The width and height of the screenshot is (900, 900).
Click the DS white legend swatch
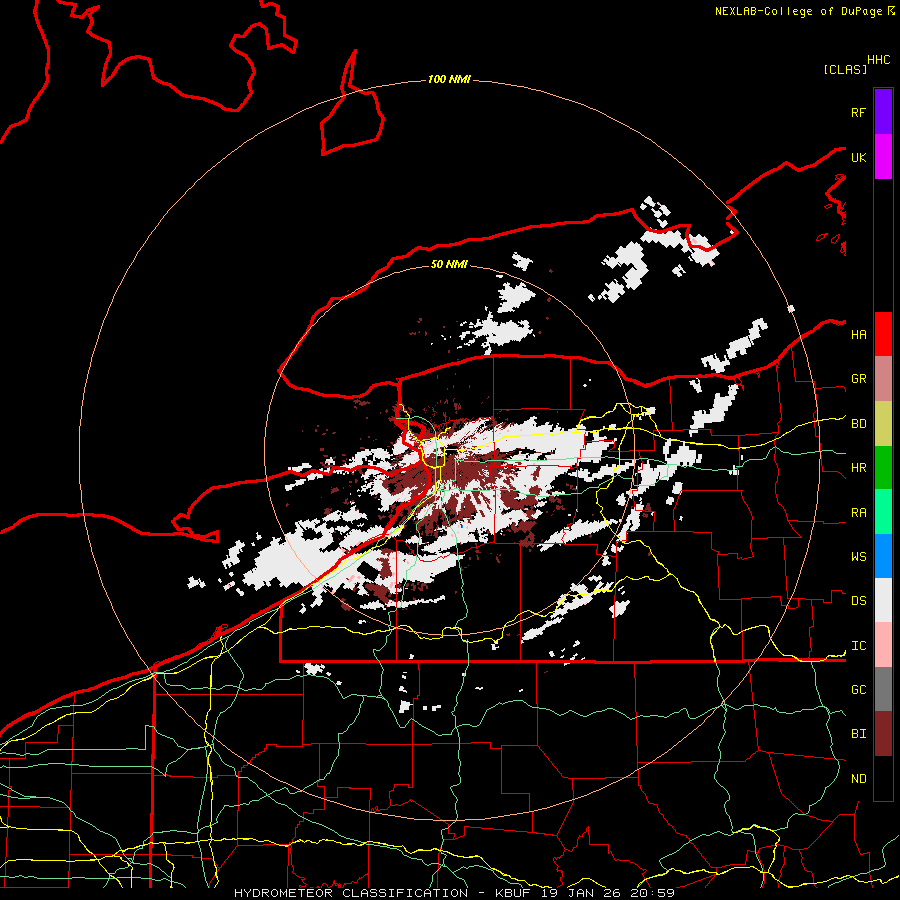[x=883, y=600]
